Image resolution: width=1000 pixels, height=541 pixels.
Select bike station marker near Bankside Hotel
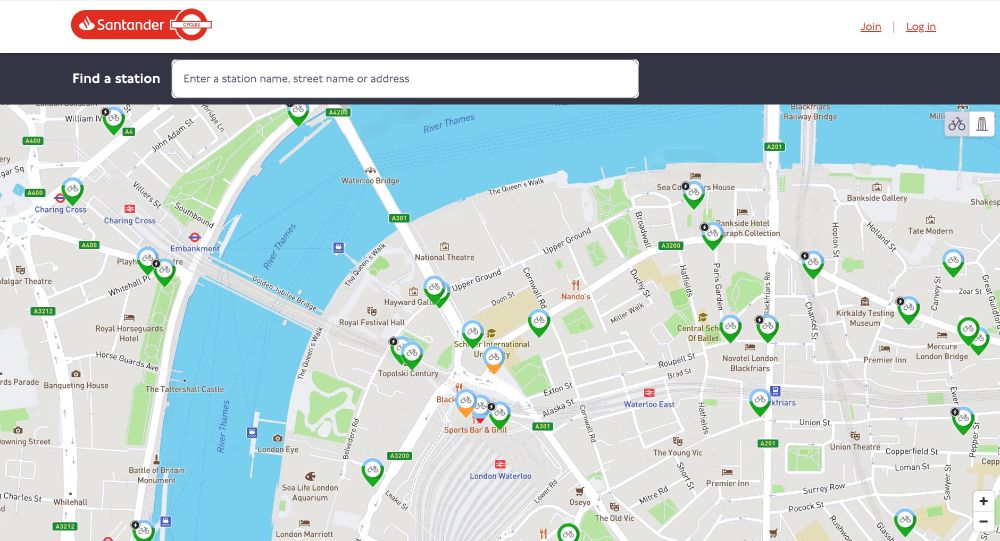point(712,235)
